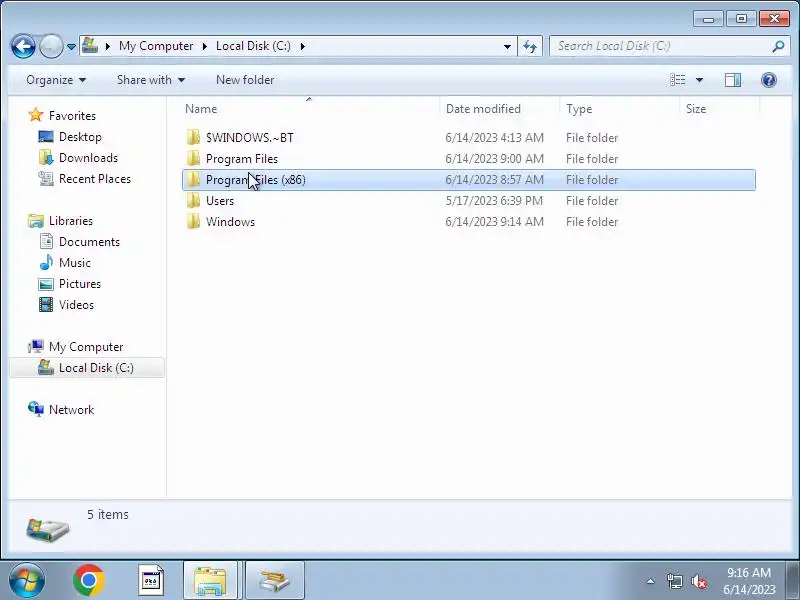Click the Network globe icon

pos(36,409)
